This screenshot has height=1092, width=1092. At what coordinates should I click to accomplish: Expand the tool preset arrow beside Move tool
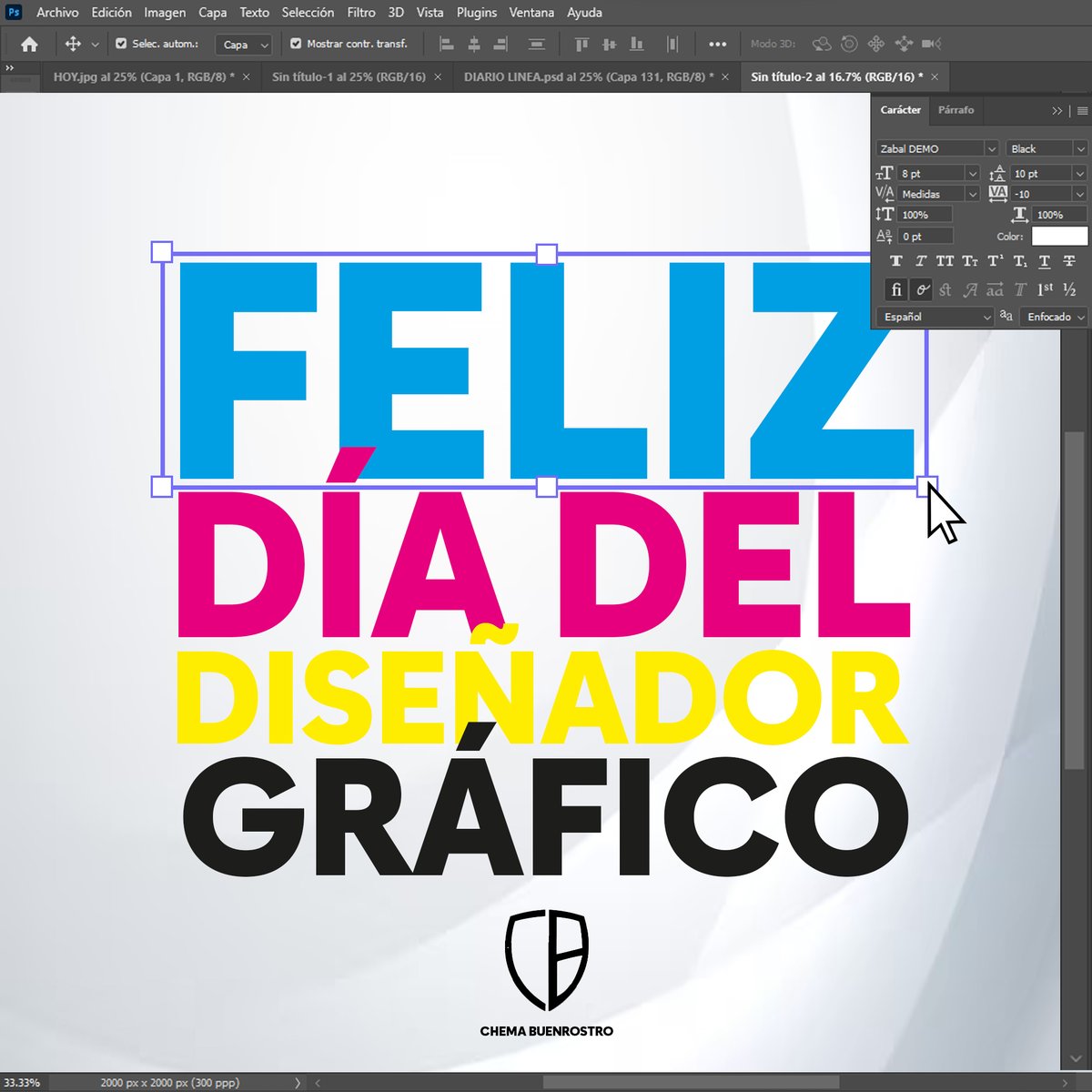tap(95, 44)
